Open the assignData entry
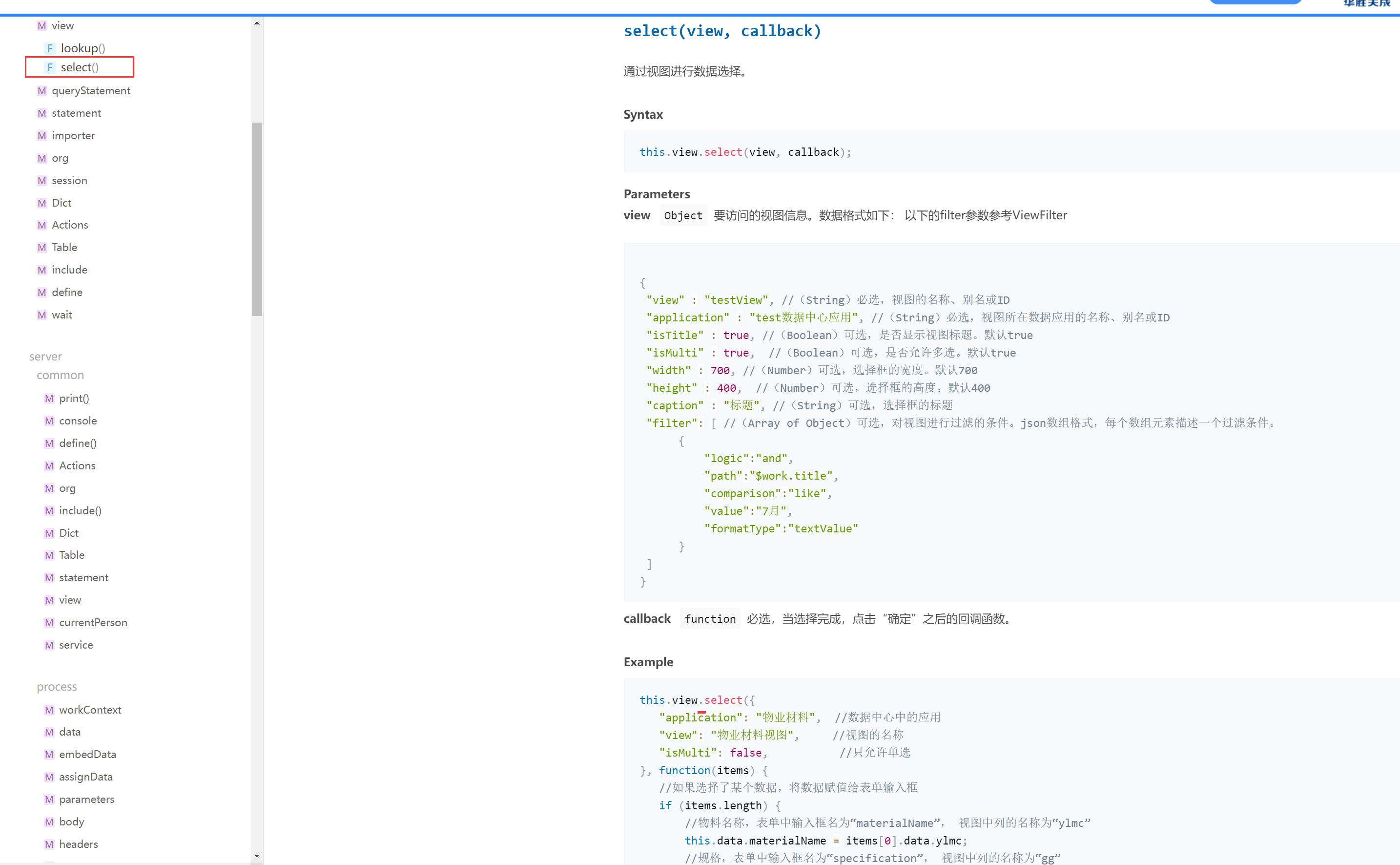The image size is (1400, 865). coord(86,777)
